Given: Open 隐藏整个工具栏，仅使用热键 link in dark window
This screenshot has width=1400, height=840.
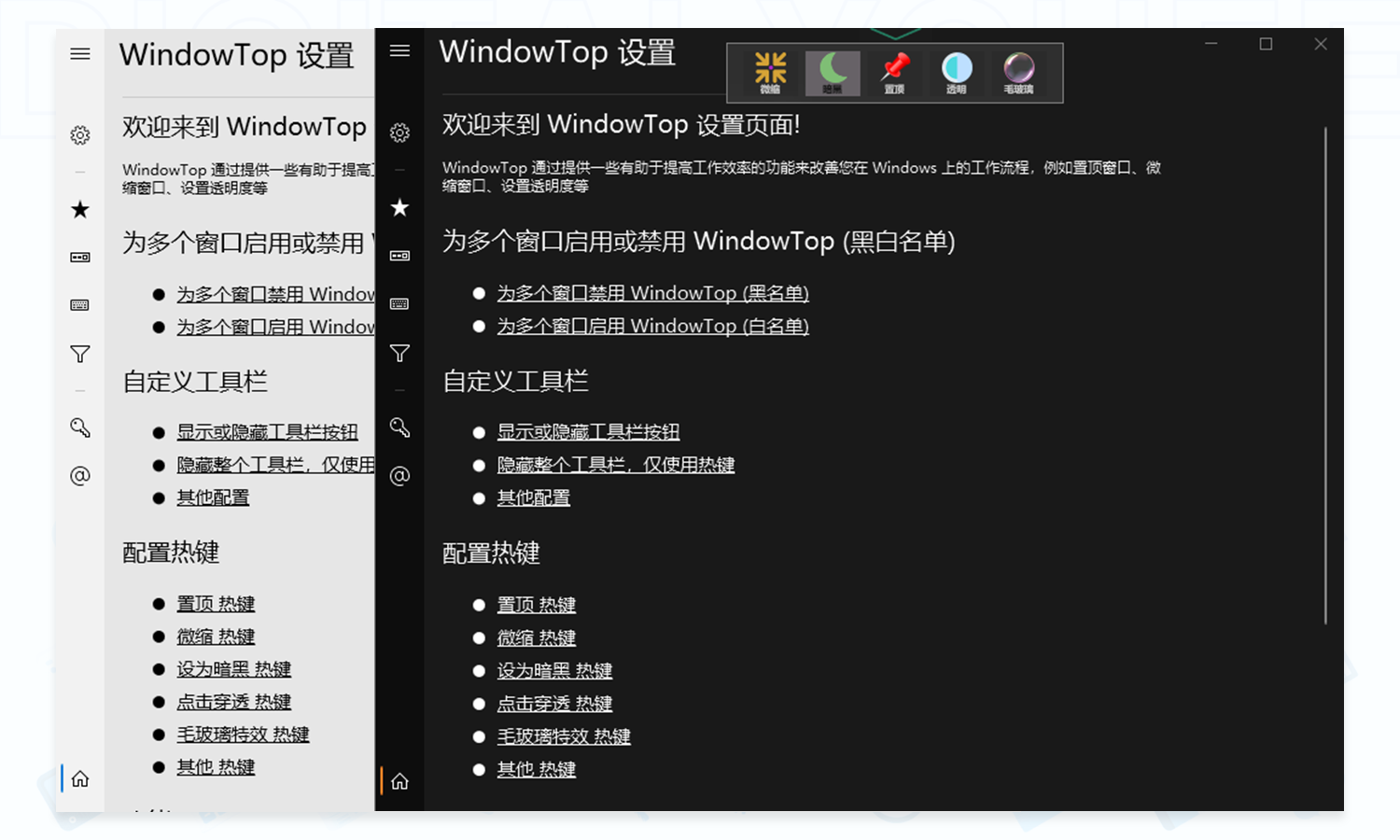Looking at the screenshot, I should coord(616,464).
